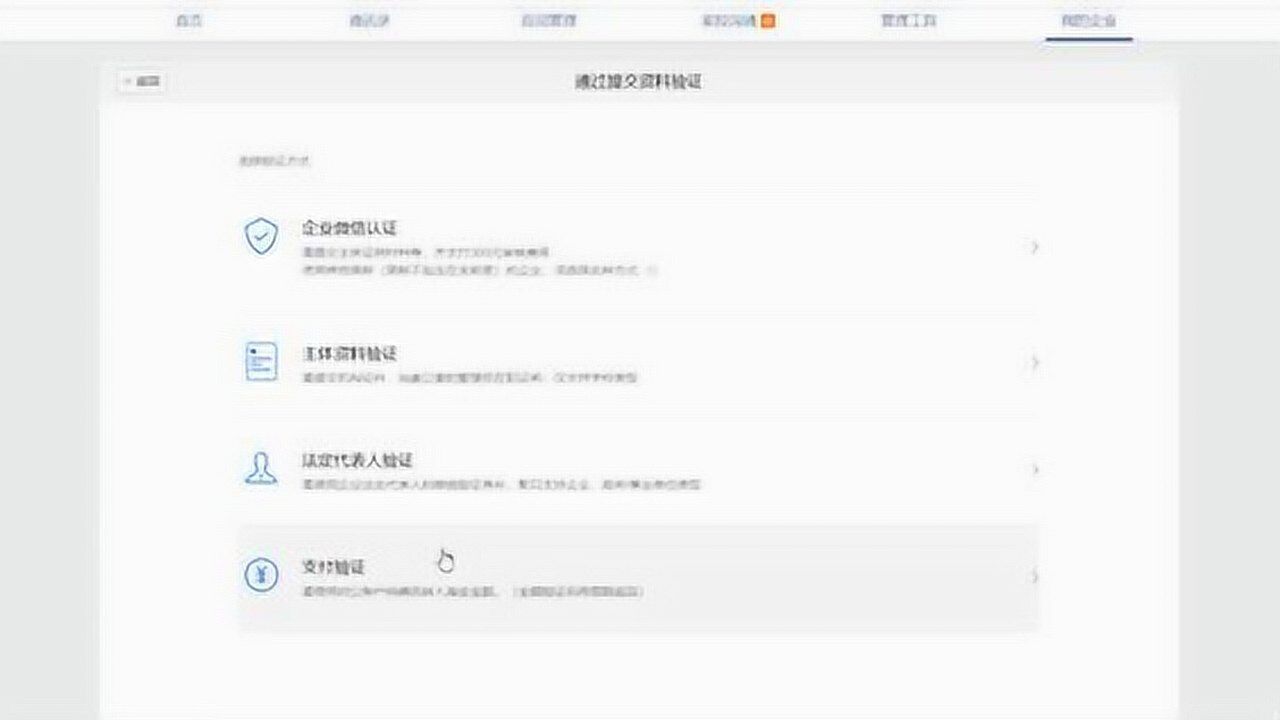Click the yuan coin icon for 支付验证
The height and width of the screenshot is (720, 1280).
pos(261,576)
